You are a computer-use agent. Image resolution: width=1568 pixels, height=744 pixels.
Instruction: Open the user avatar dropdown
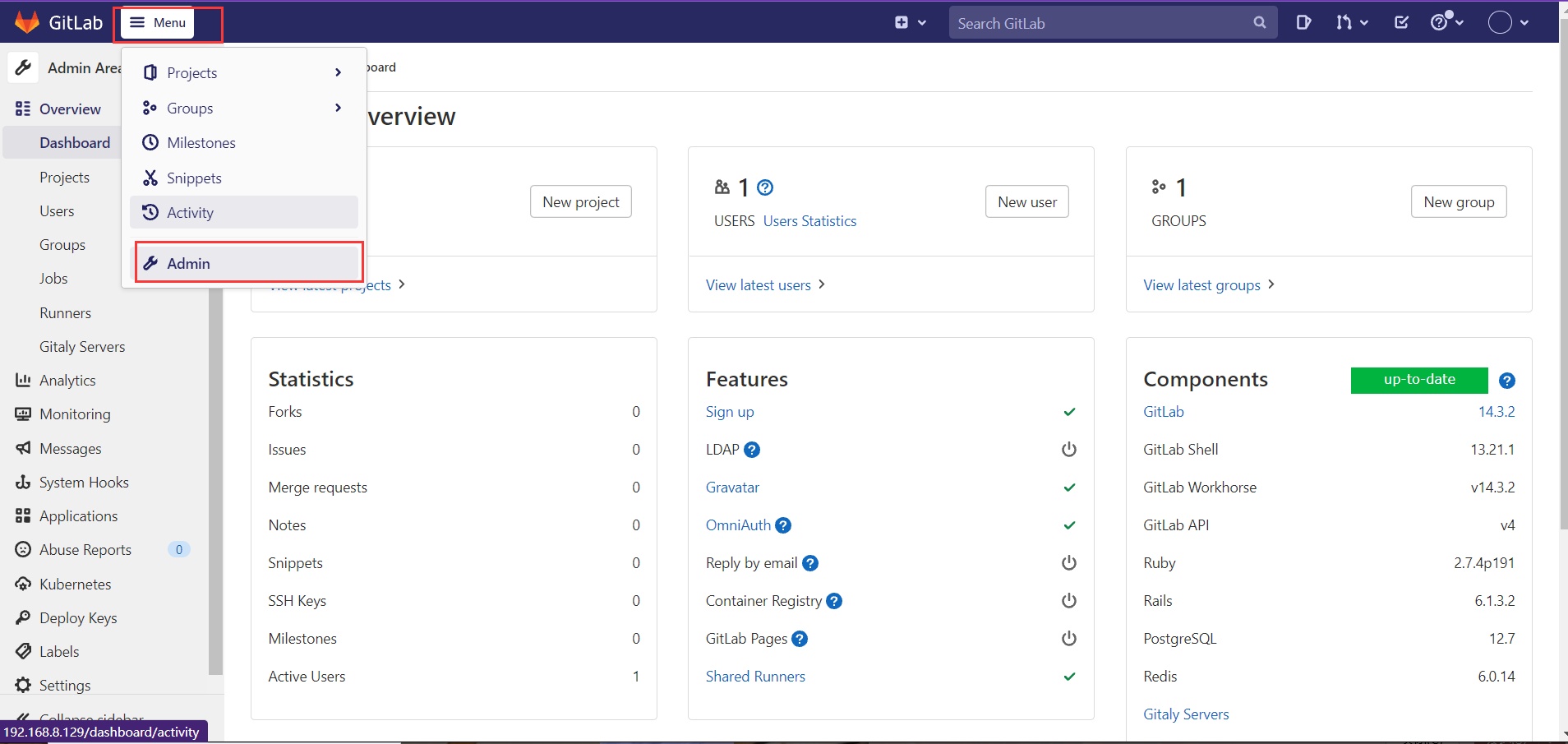tap(1508, 23)
